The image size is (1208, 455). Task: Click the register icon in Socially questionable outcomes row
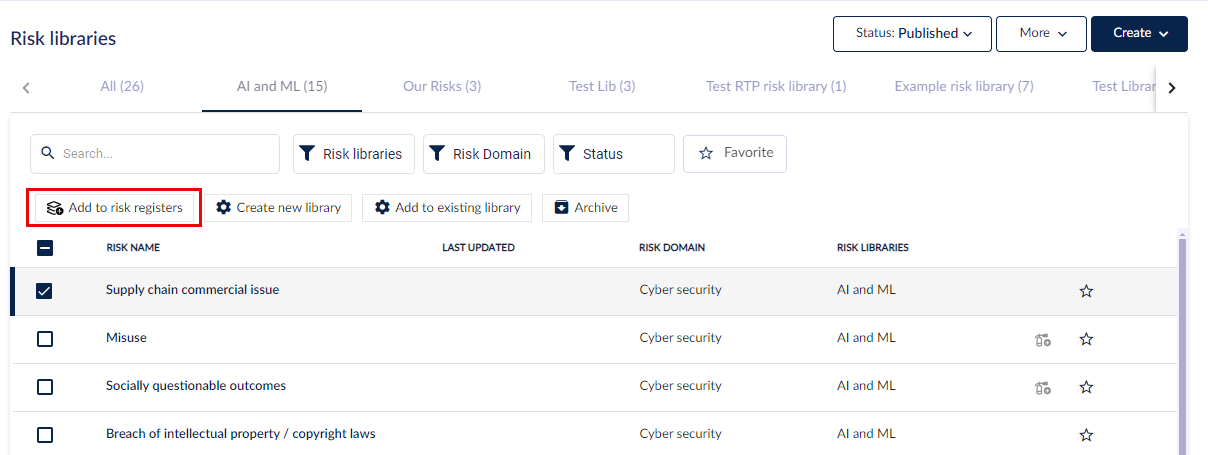pos(1043,387)
